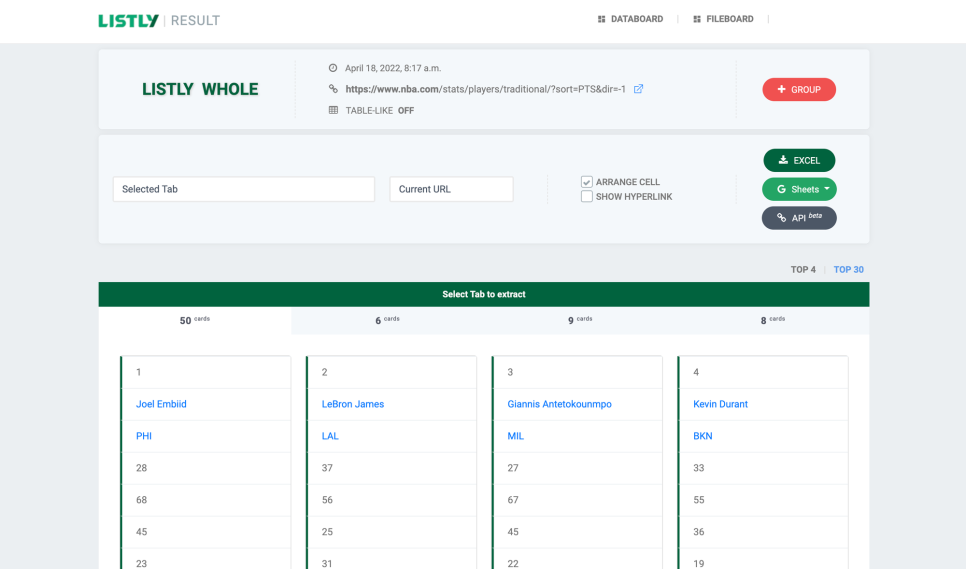Image resolution: width=966 pixels, height=569 pixels.
Task: Open the nba.com stats URL link
Action: tap(485, 89)
